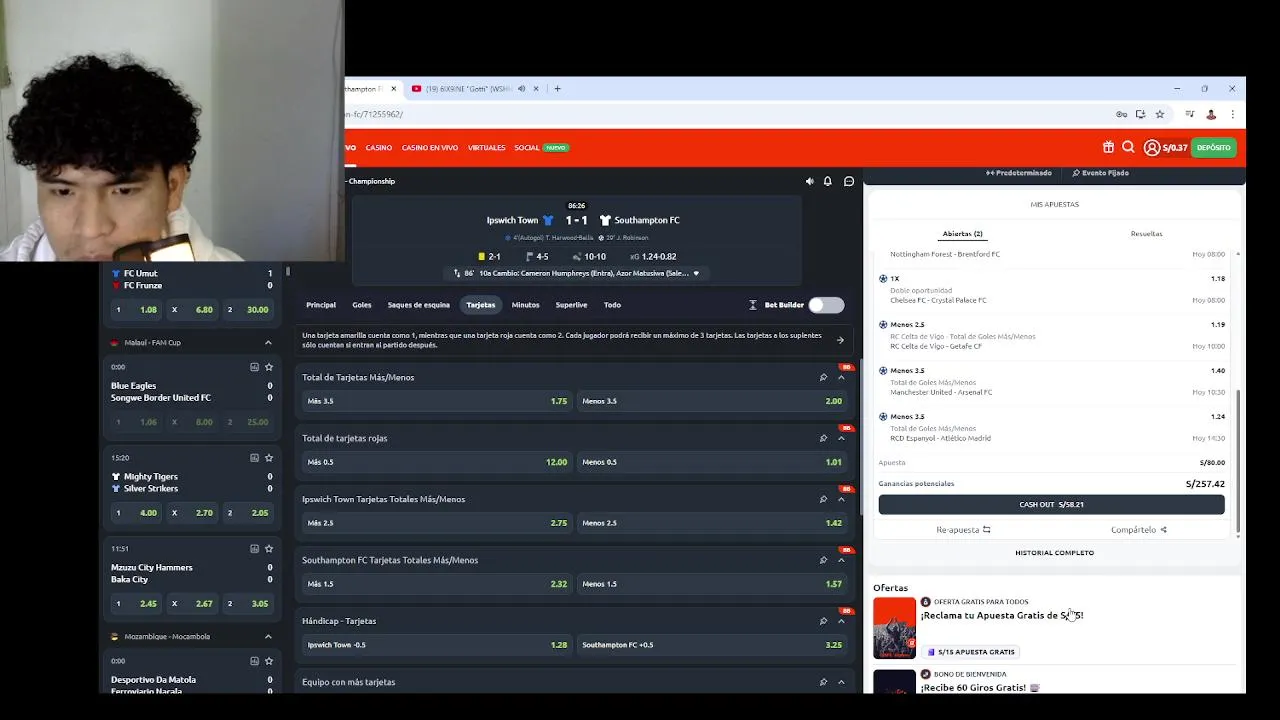Viewport: 1280px width, 720px height.
Task: Switch to the Minutos market tab
Action: [525, 305]
